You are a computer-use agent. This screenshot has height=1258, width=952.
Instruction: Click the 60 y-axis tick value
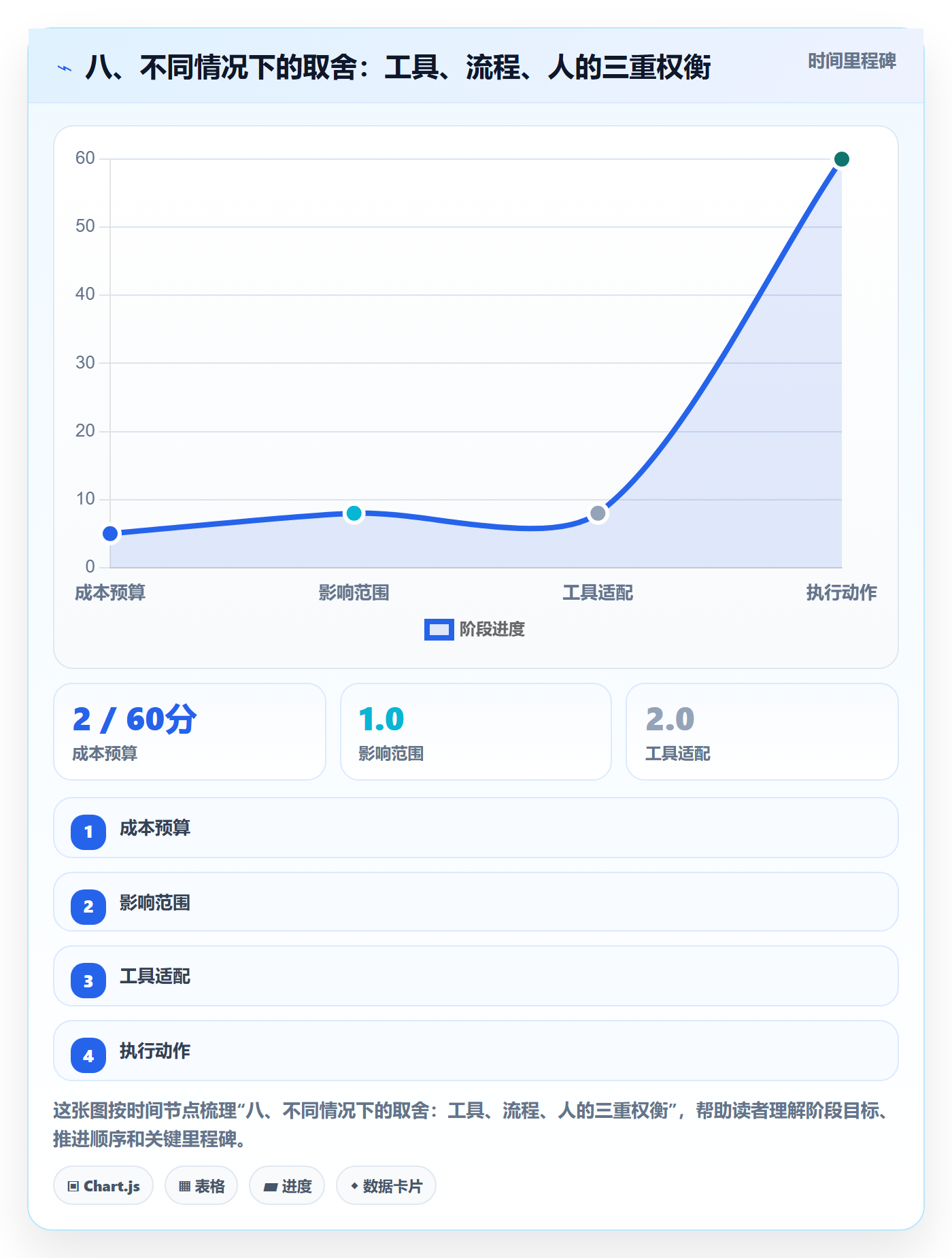(x=85, y=158)
